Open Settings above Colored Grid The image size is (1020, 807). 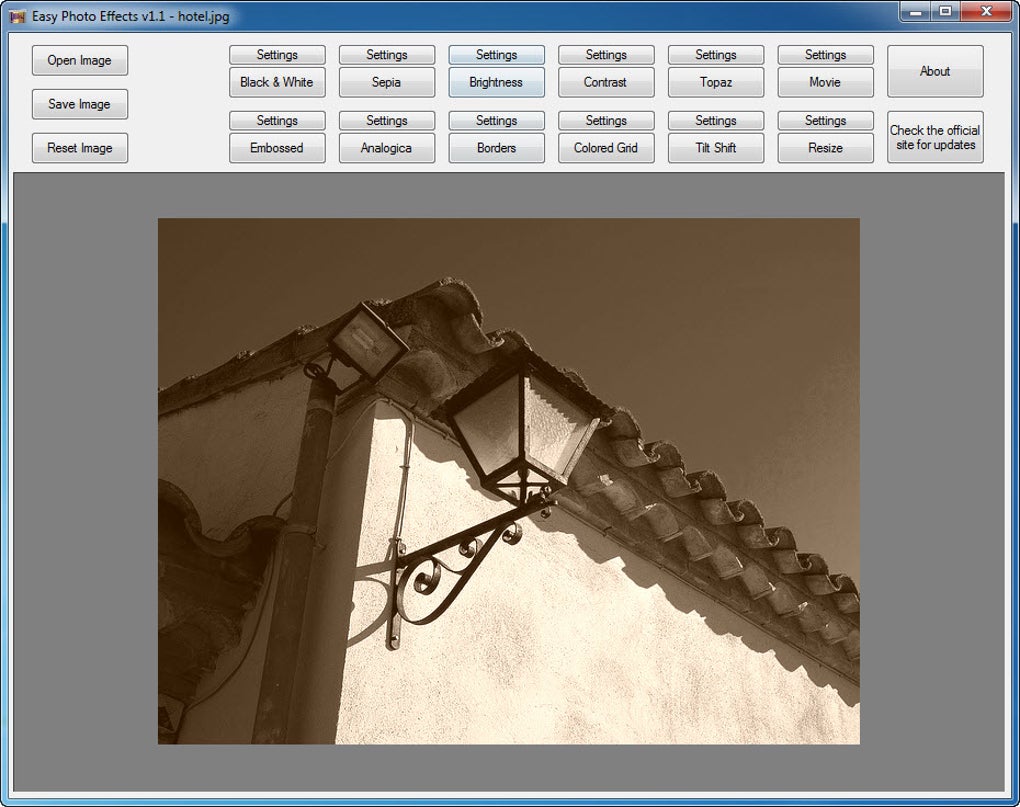(606, 120)
